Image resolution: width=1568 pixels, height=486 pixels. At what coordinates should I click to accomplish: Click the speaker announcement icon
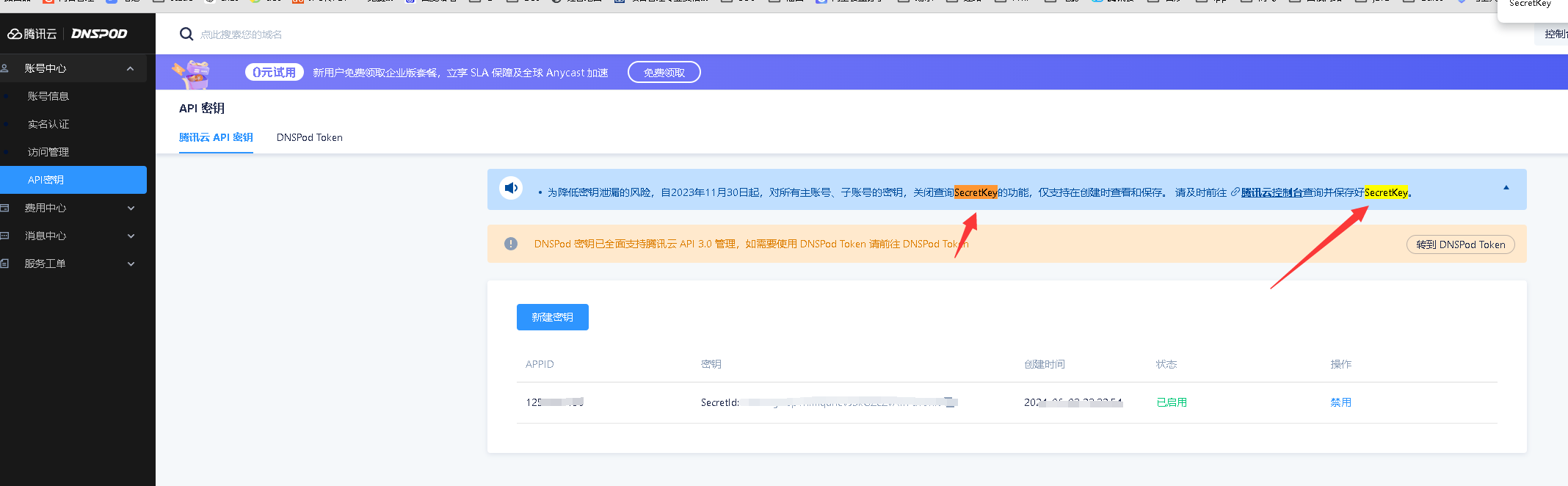[511, 188]
